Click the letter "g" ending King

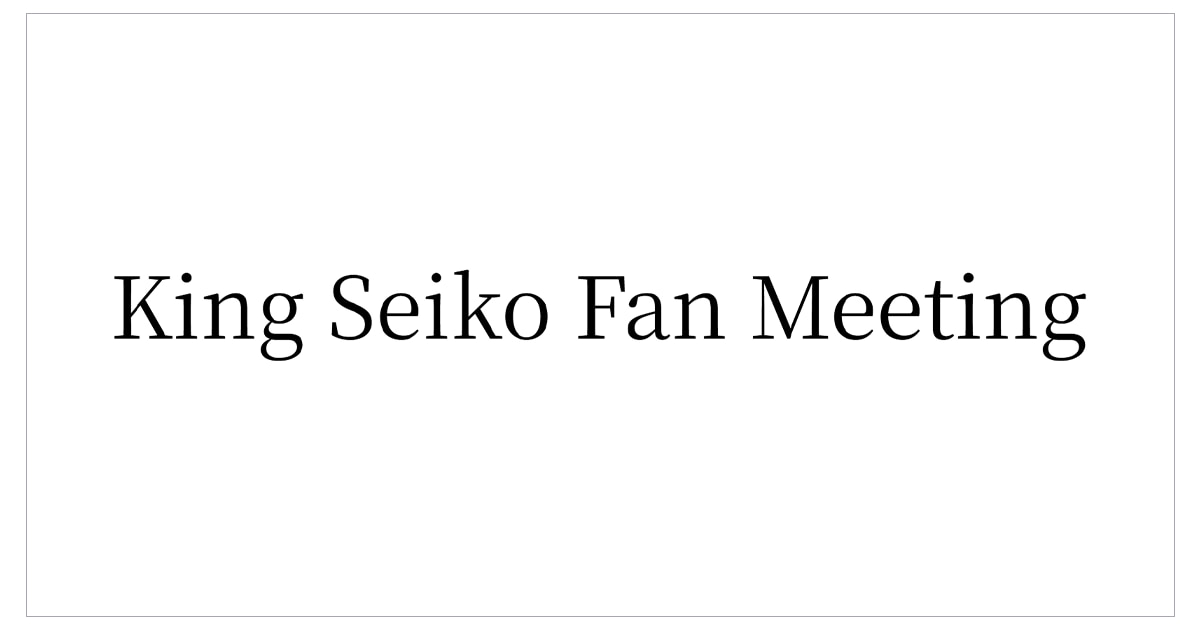277,322
